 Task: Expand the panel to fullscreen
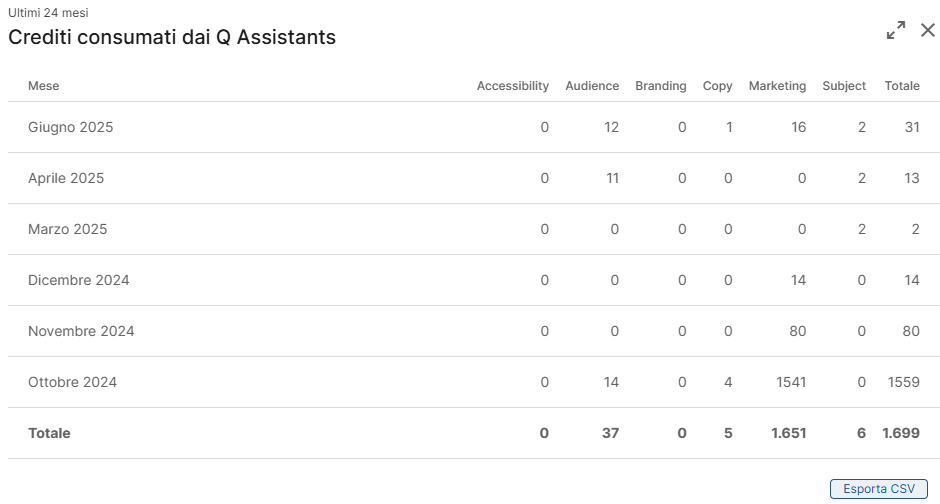[896, 30]
